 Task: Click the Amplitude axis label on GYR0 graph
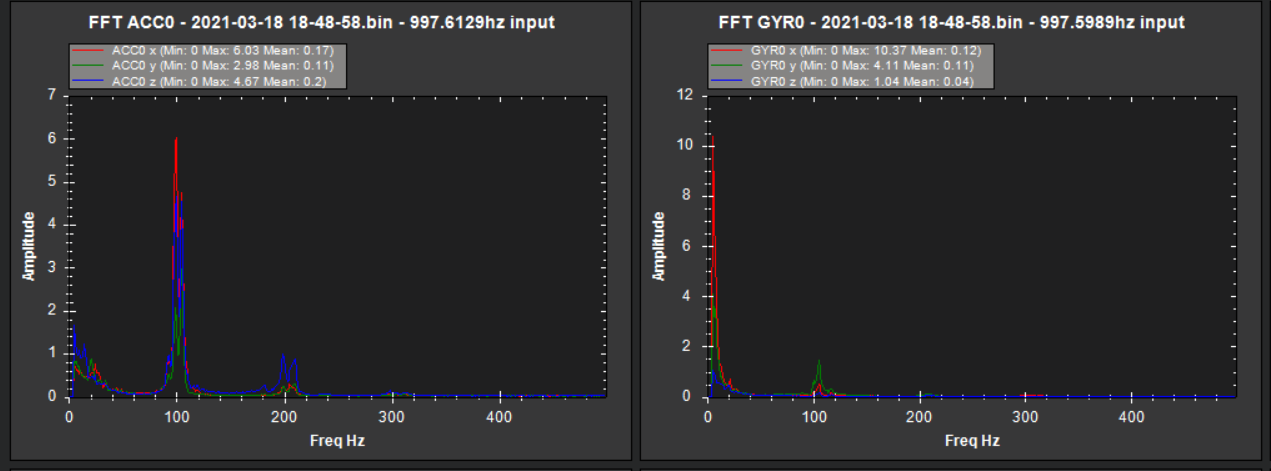pos(659,245)
